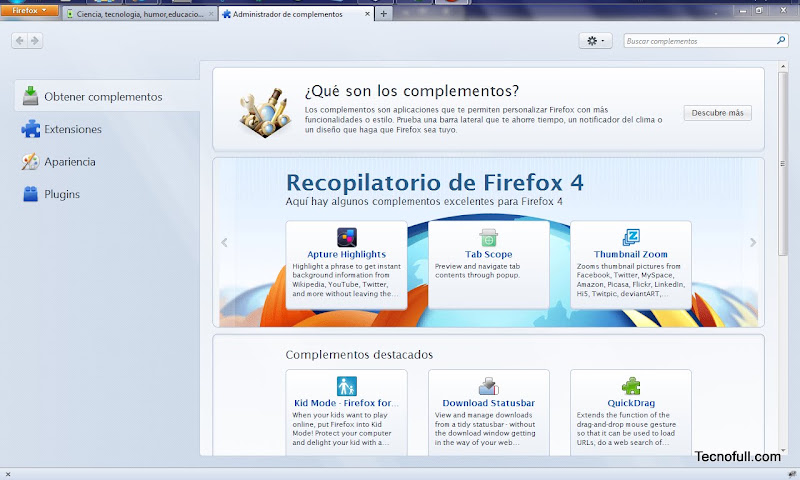This screenshot has height=480, width=800.
Task: Select the Administrador de complementos tab
Action: [x=296, y=14]
